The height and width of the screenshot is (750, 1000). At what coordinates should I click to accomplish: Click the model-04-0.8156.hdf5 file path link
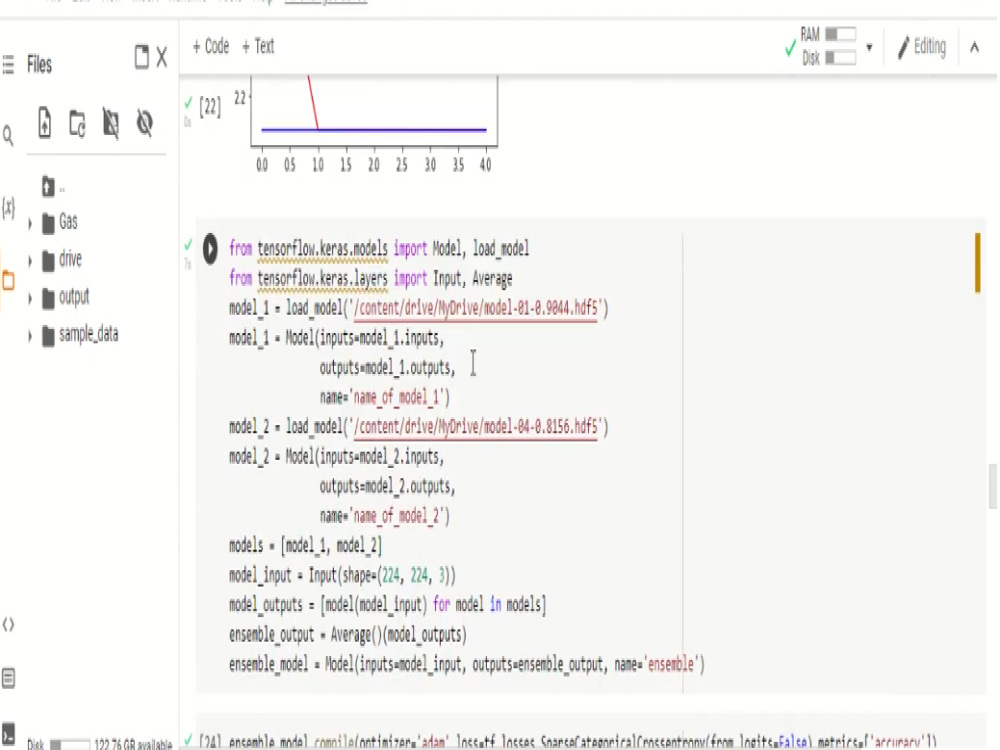pyautogui.click(x=476, y=427)
